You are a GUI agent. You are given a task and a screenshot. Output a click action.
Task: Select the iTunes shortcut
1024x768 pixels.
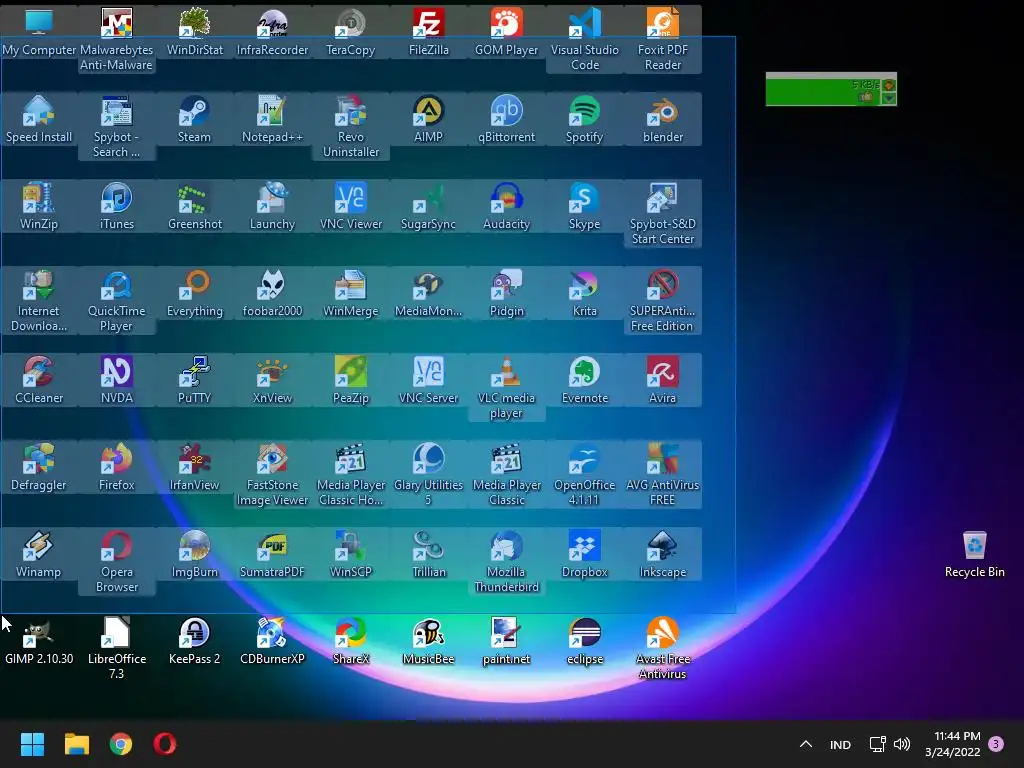click(x=116, y=206)
